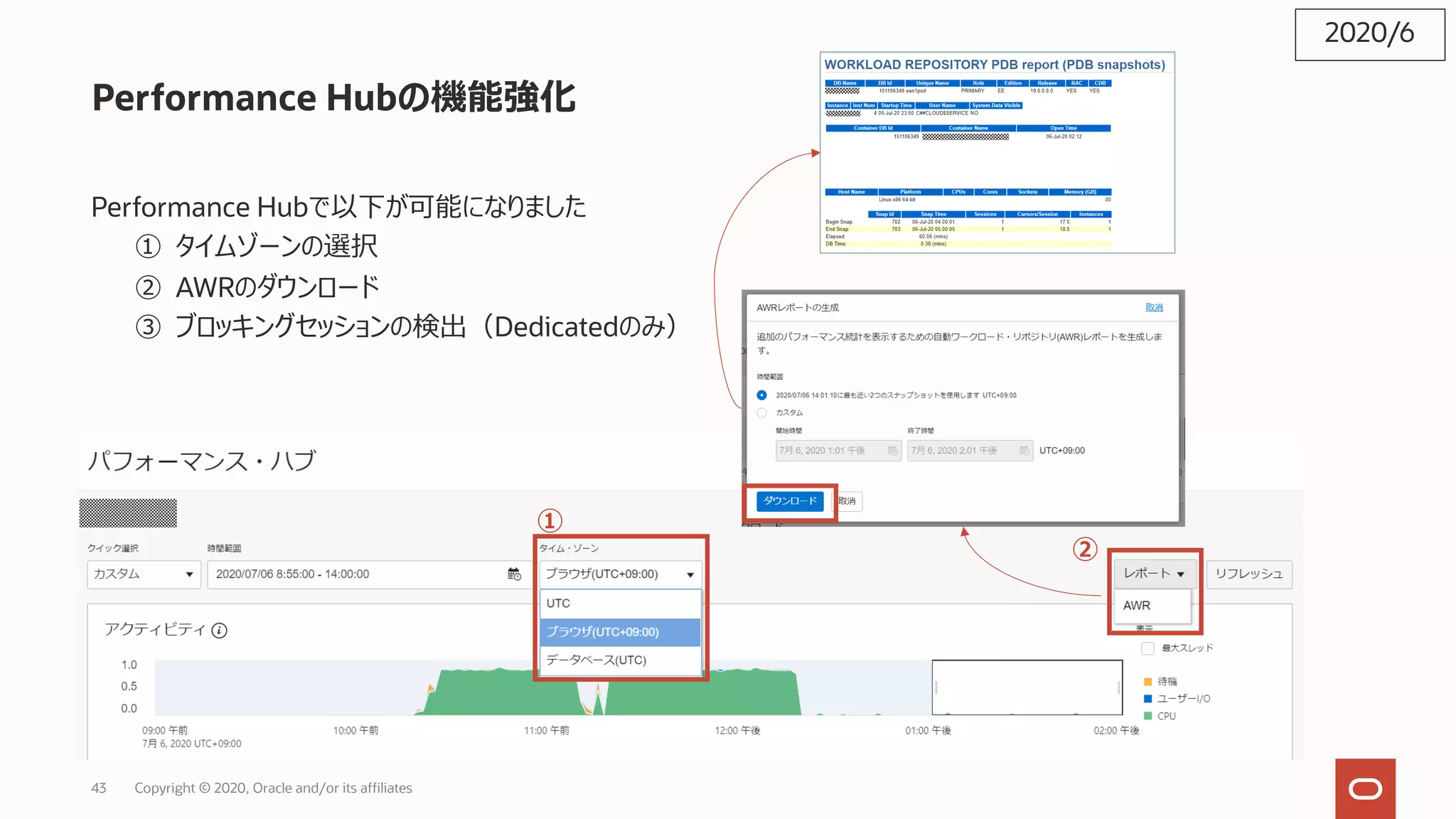Screen dimensions: 1456x819
Task: Click the Oracle logo in the corner
Action: [1365, 788]
